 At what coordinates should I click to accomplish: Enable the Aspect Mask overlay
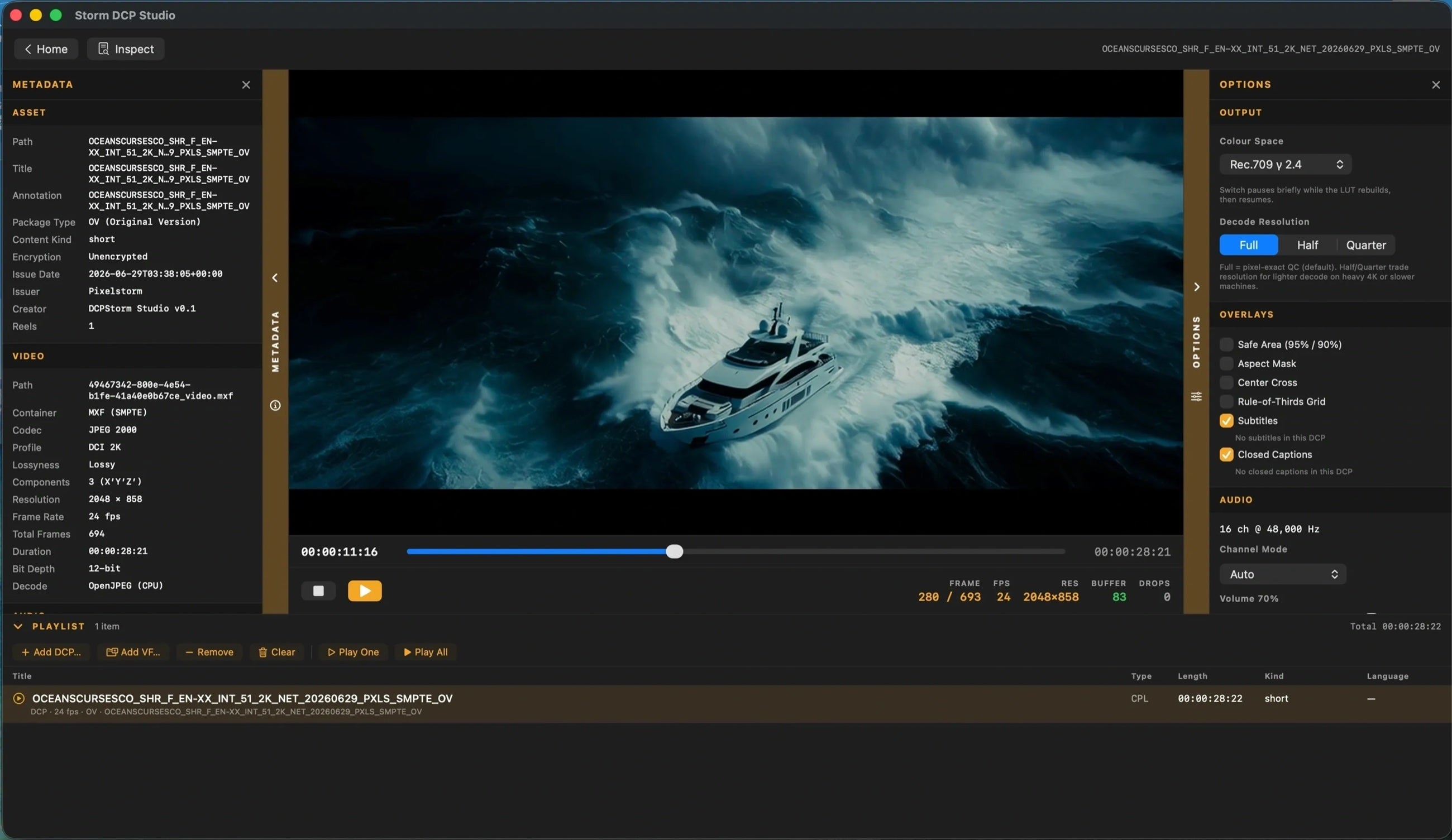(x=1226, y=364)
